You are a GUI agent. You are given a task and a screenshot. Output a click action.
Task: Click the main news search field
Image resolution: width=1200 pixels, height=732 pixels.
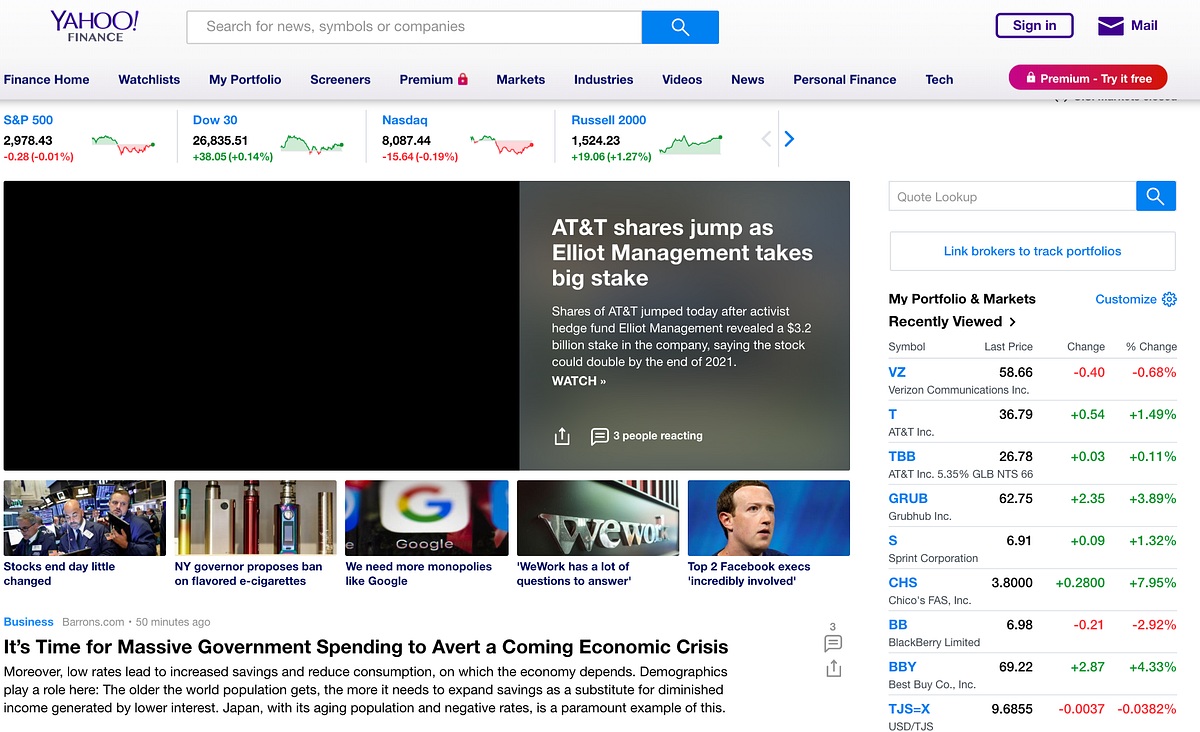(414, 27)
